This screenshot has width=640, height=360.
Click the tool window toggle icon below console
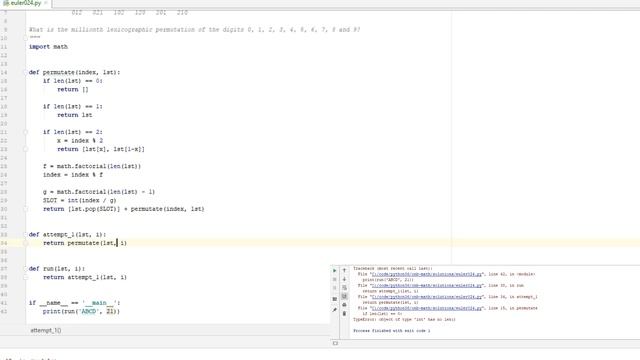tap(335, 343)
